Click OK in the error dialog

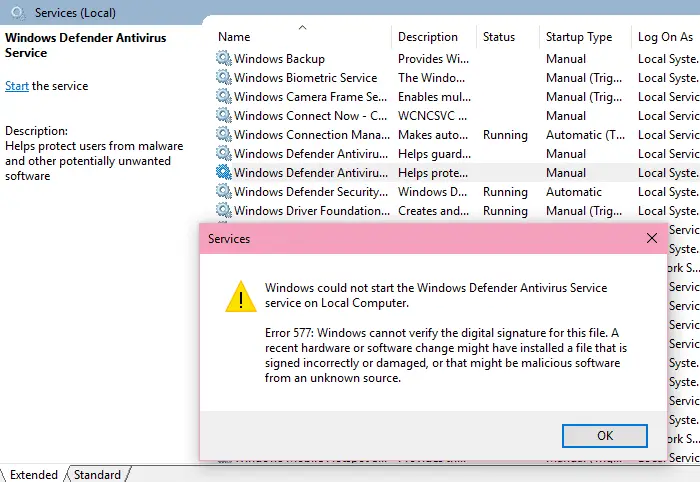tap(605, 436)
